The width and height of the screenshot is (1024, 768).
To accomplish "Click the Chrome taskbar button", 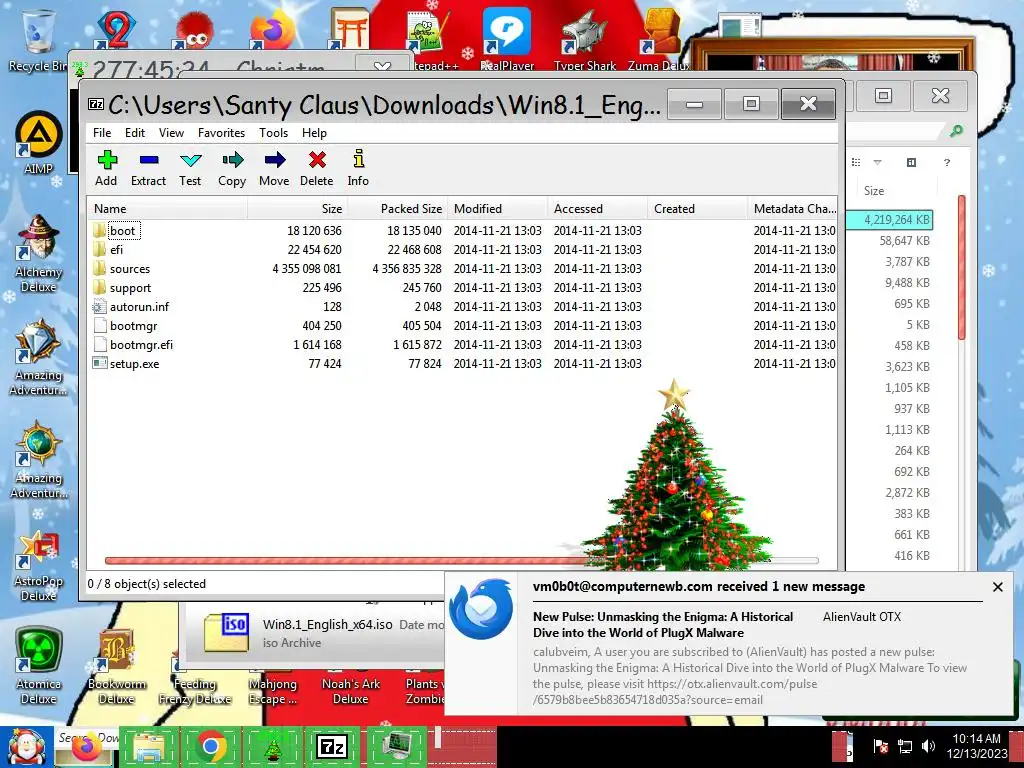I will coord(210,747).
